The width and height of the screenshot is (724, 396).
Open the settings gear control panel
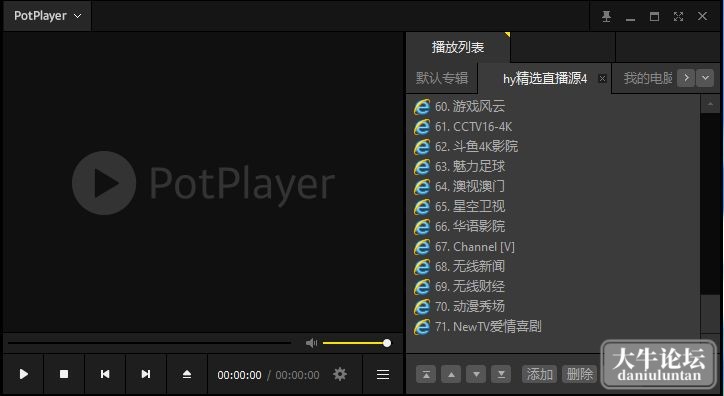tap(340, 374)
